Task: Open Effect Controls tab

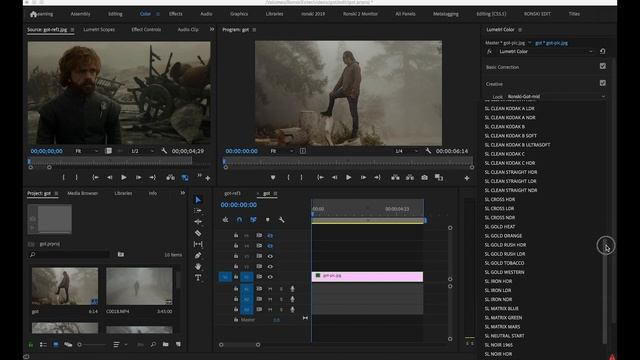Action: (x=146, y=29)
